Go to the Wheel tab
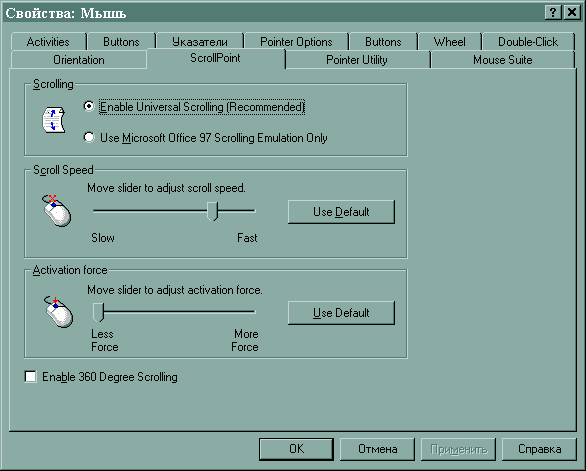 [450, 41]
